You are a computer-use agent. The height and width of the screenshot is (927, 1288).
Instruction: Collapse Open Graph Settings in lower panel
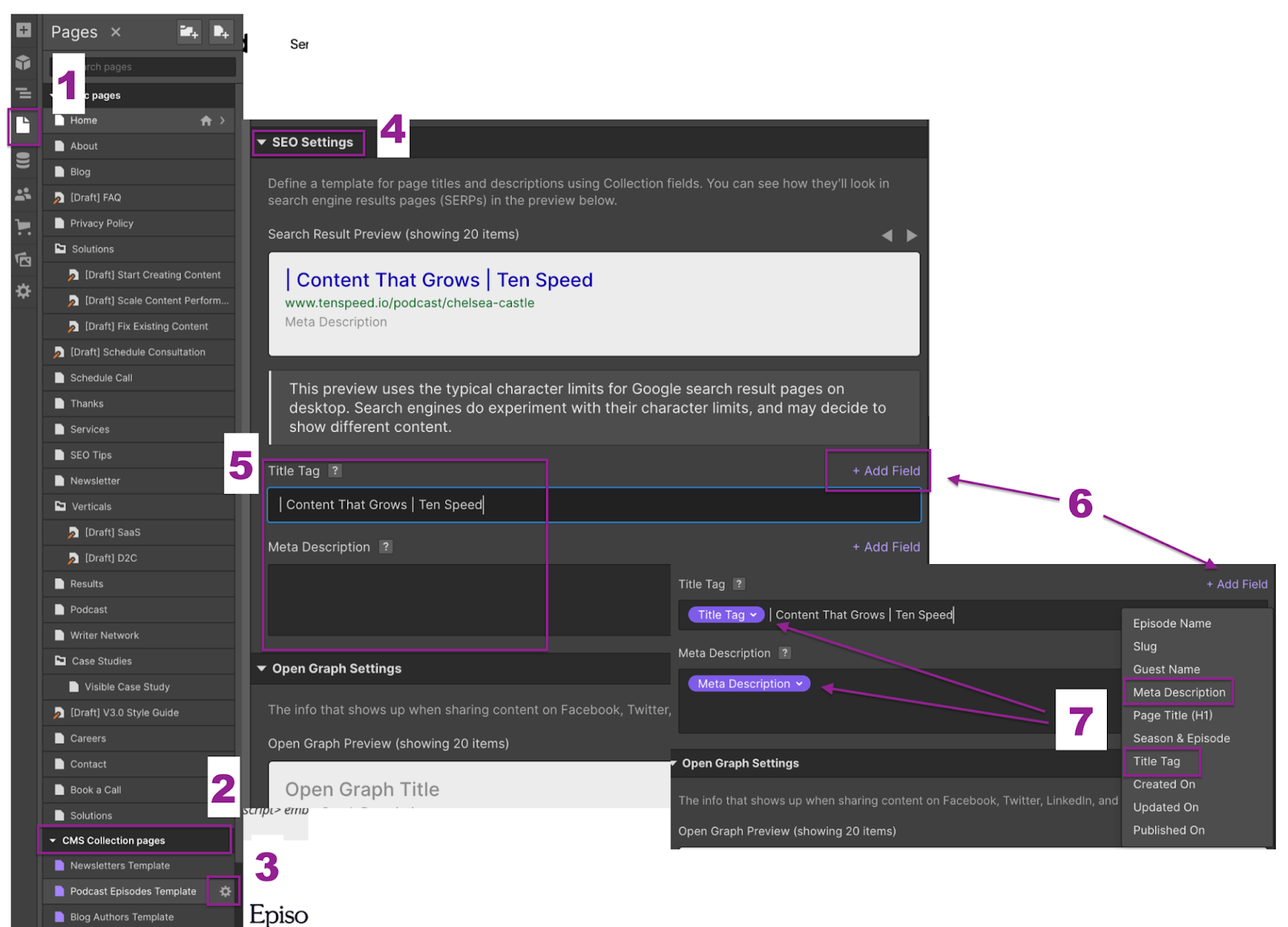click(674, 763)
